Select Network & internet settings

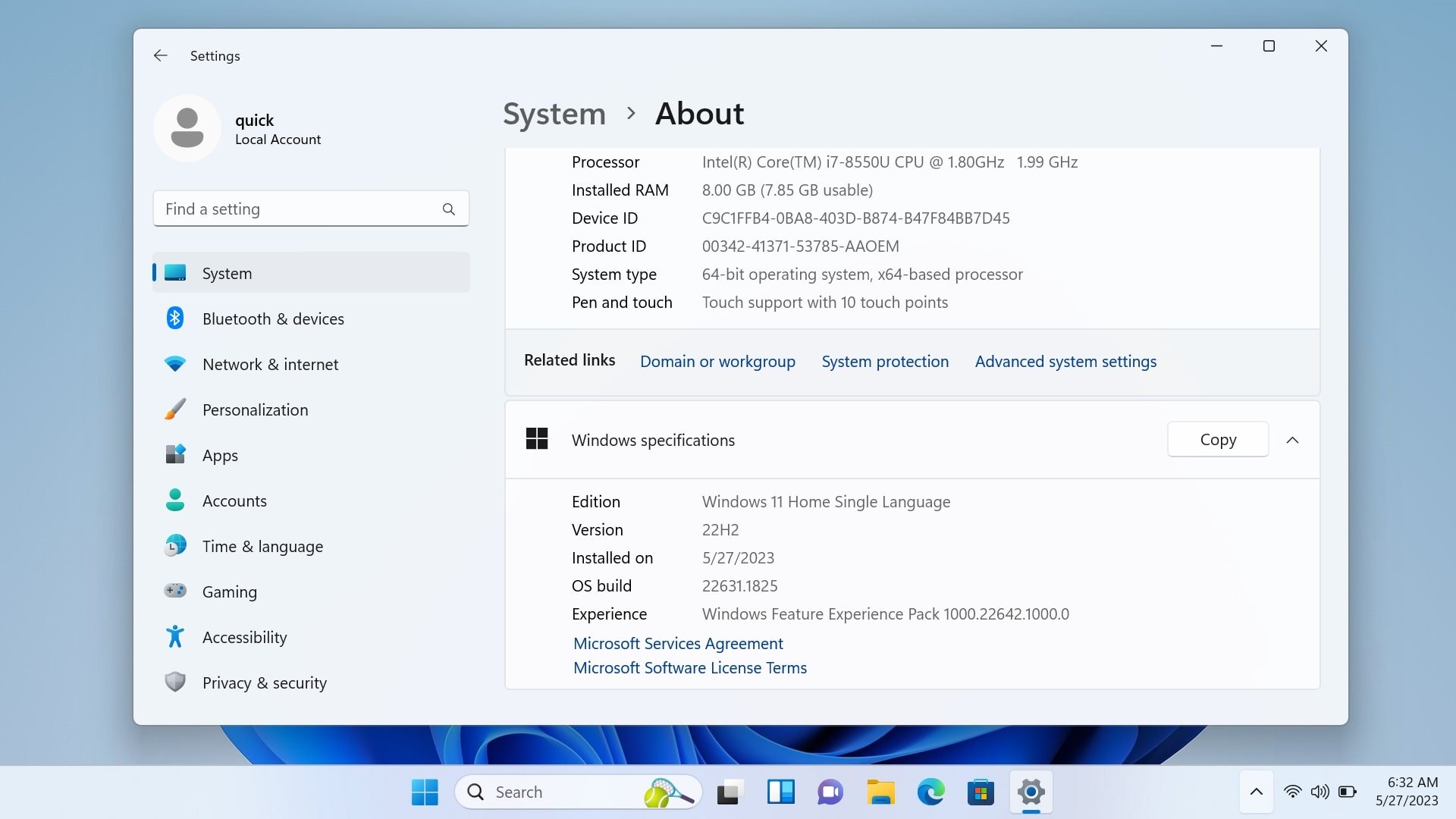tap(270, 363)
